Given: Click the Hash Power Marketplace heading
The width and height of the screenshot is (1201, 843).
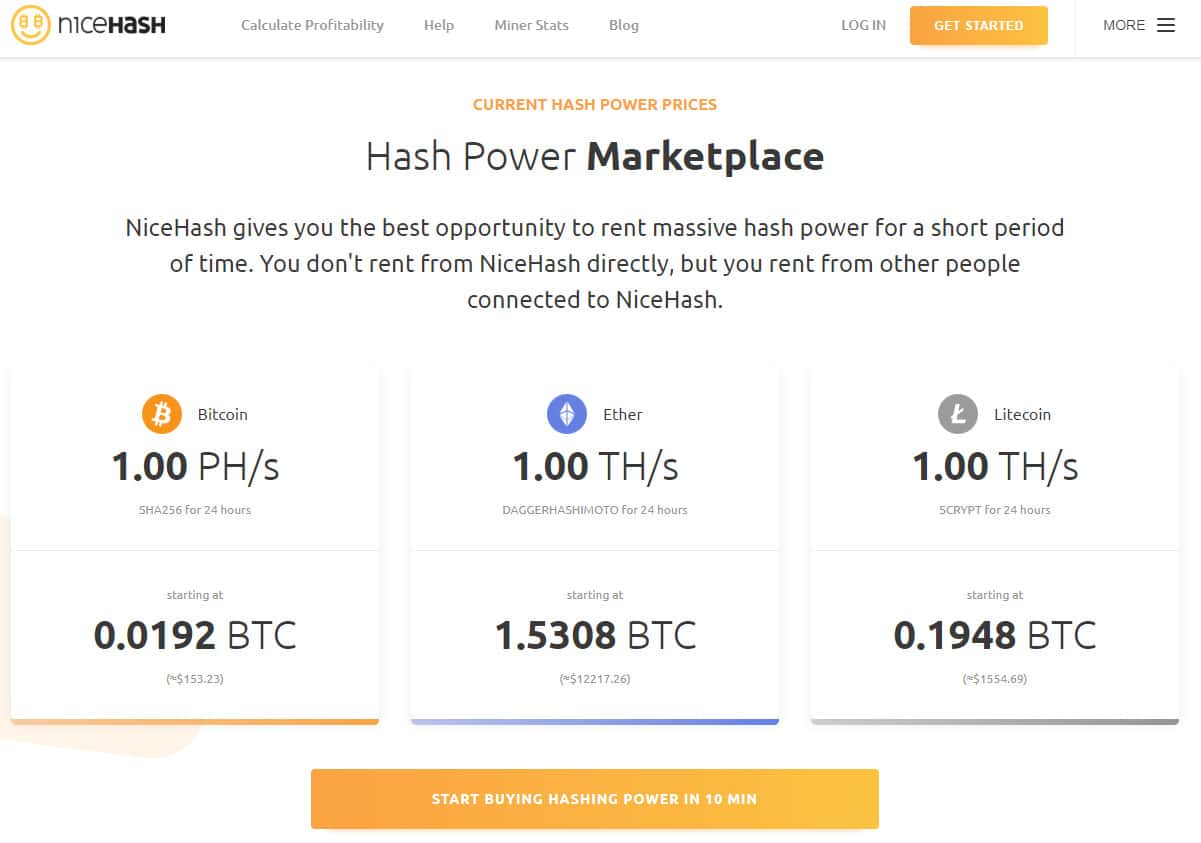Looking at the screenshot, I should tap(595, 157).
